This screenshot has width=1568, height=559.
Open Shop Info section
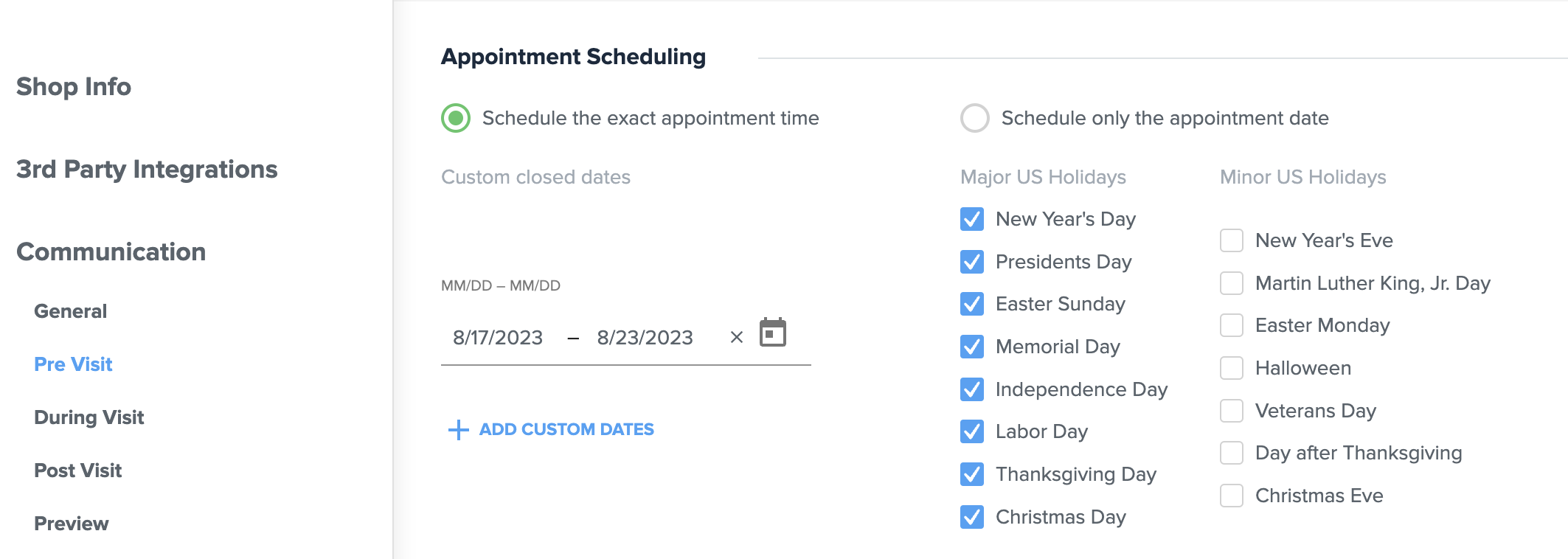coord(74,87)
